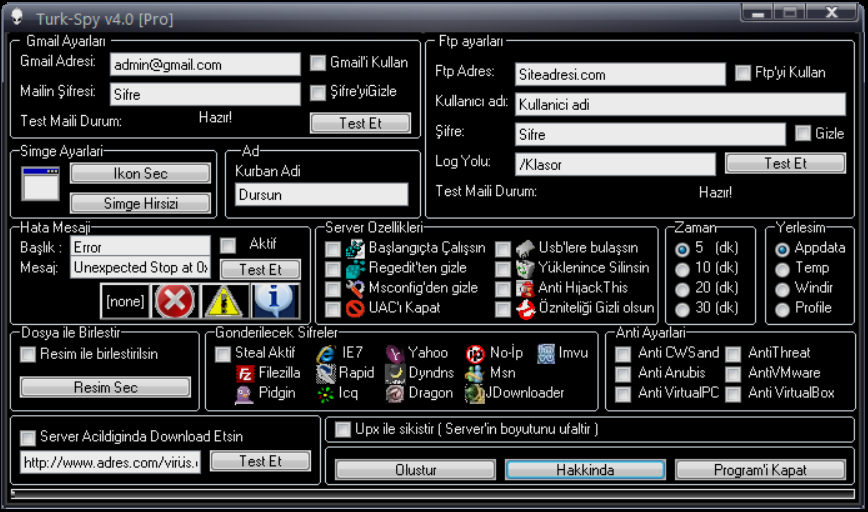
Task: Select the 30 (dk) time option
Action: point(683,309)
